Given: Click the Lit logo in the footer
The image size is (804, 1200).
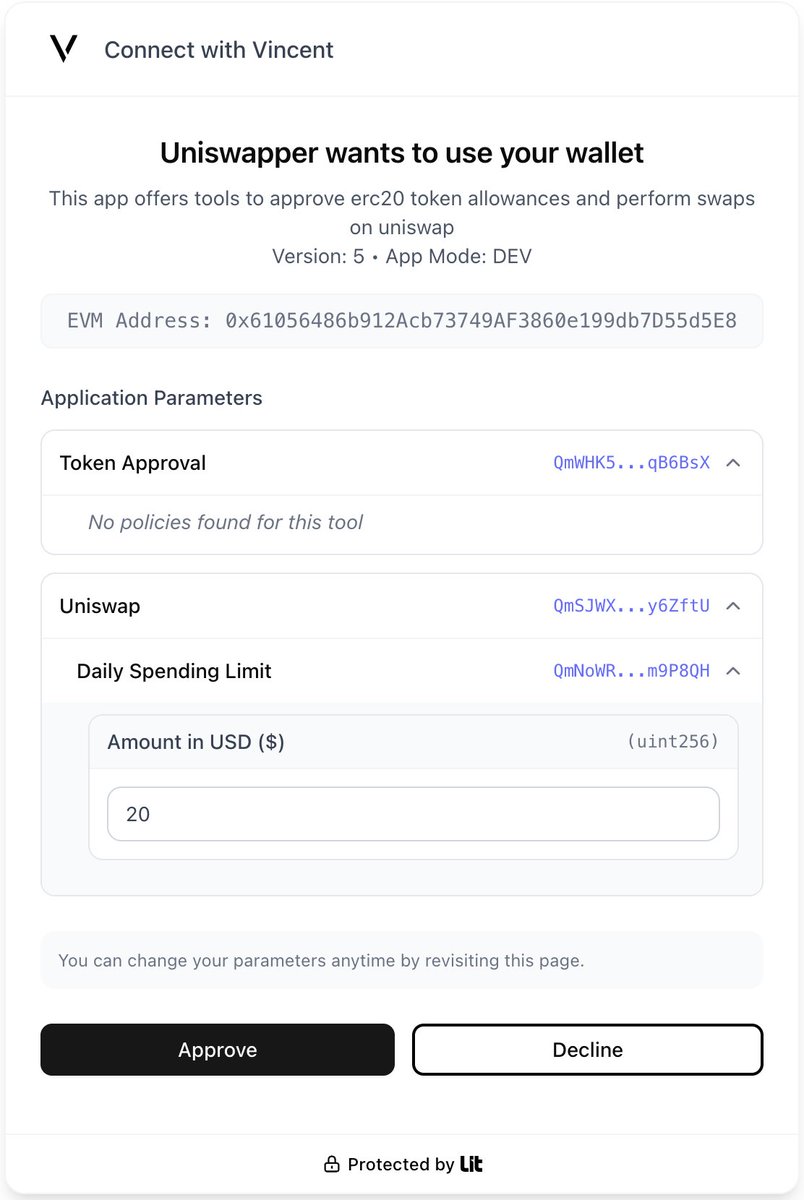Looking at the screenshot, I should pos(471,1164).
